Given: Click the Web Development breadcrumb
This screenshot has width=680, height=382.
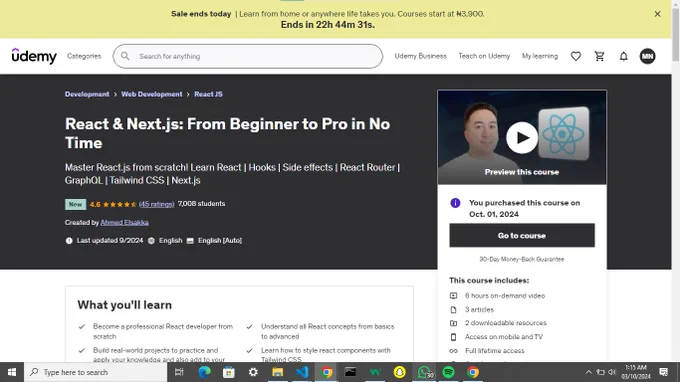Looking at the screenshot, I should [152, 94].
